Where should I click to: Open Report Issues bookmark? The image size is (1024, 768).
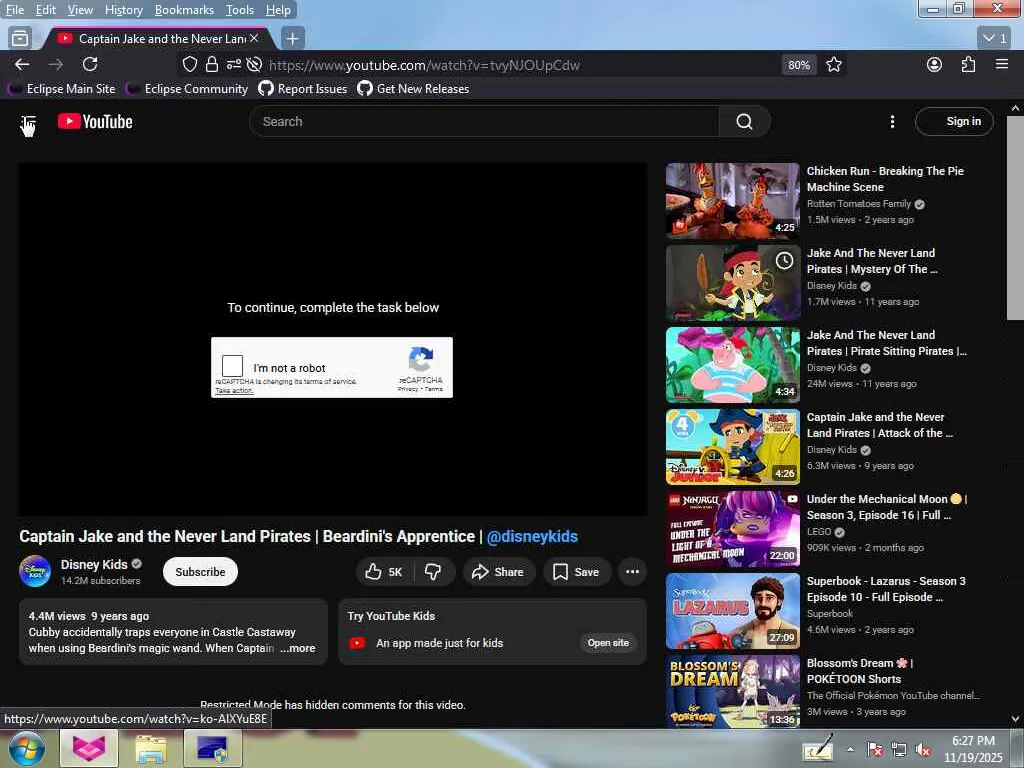tap(302, 89)
